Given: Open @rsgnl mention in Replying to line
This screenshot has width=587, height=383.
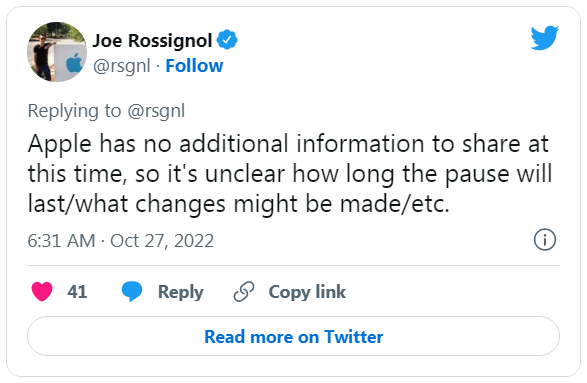Looking at the screenshot, I should (x=156, y=111).
